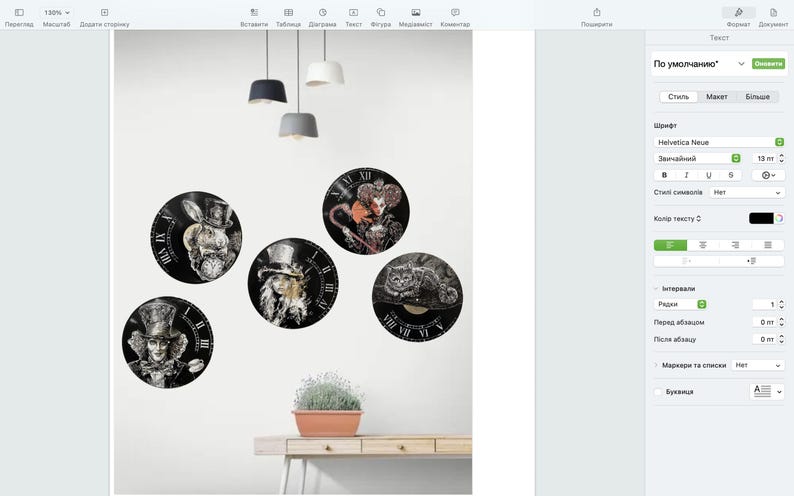
Task: Open the Перегляд view options
Action: (19, 17)
